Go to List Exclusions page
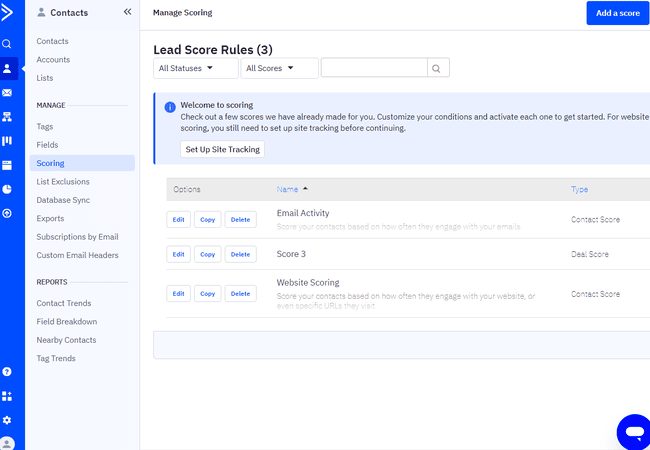650x450 pixels. 63,182
